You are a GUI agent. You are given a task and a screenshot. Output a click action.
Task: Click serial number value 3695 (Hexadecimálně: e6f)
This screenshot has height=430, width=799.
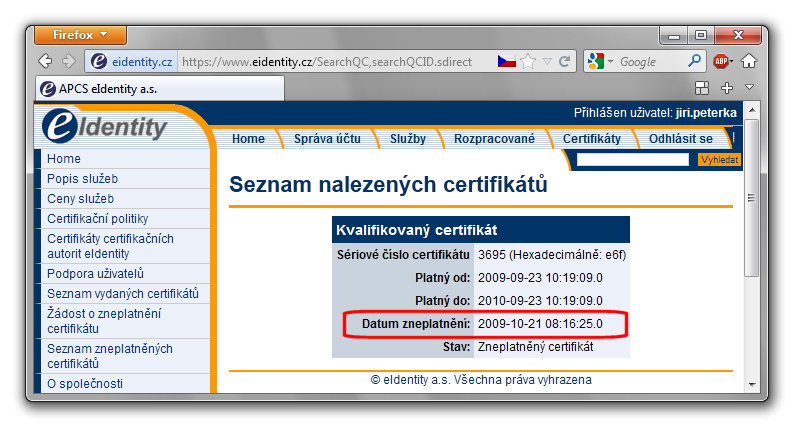click(x=552, y=254)
